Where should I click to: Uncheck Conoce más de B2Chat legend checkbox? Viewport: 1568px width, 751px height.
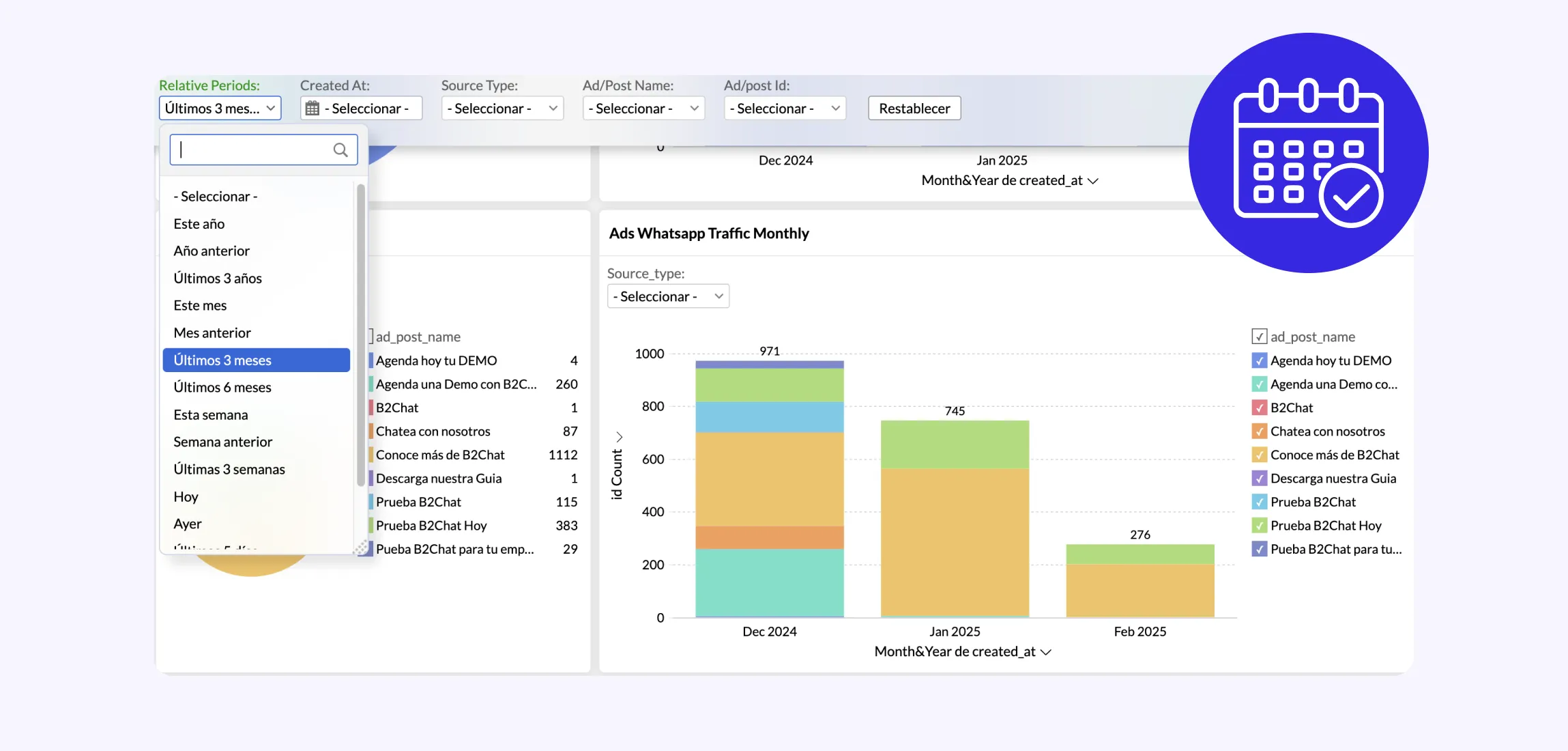tap(1259, 455)
